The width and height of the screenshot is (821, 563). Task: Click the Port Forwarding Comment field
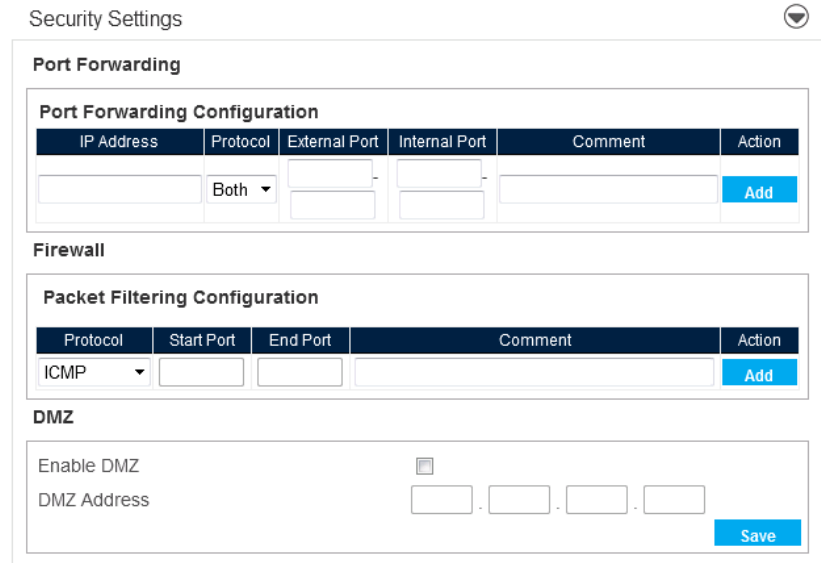coord(608,189)
